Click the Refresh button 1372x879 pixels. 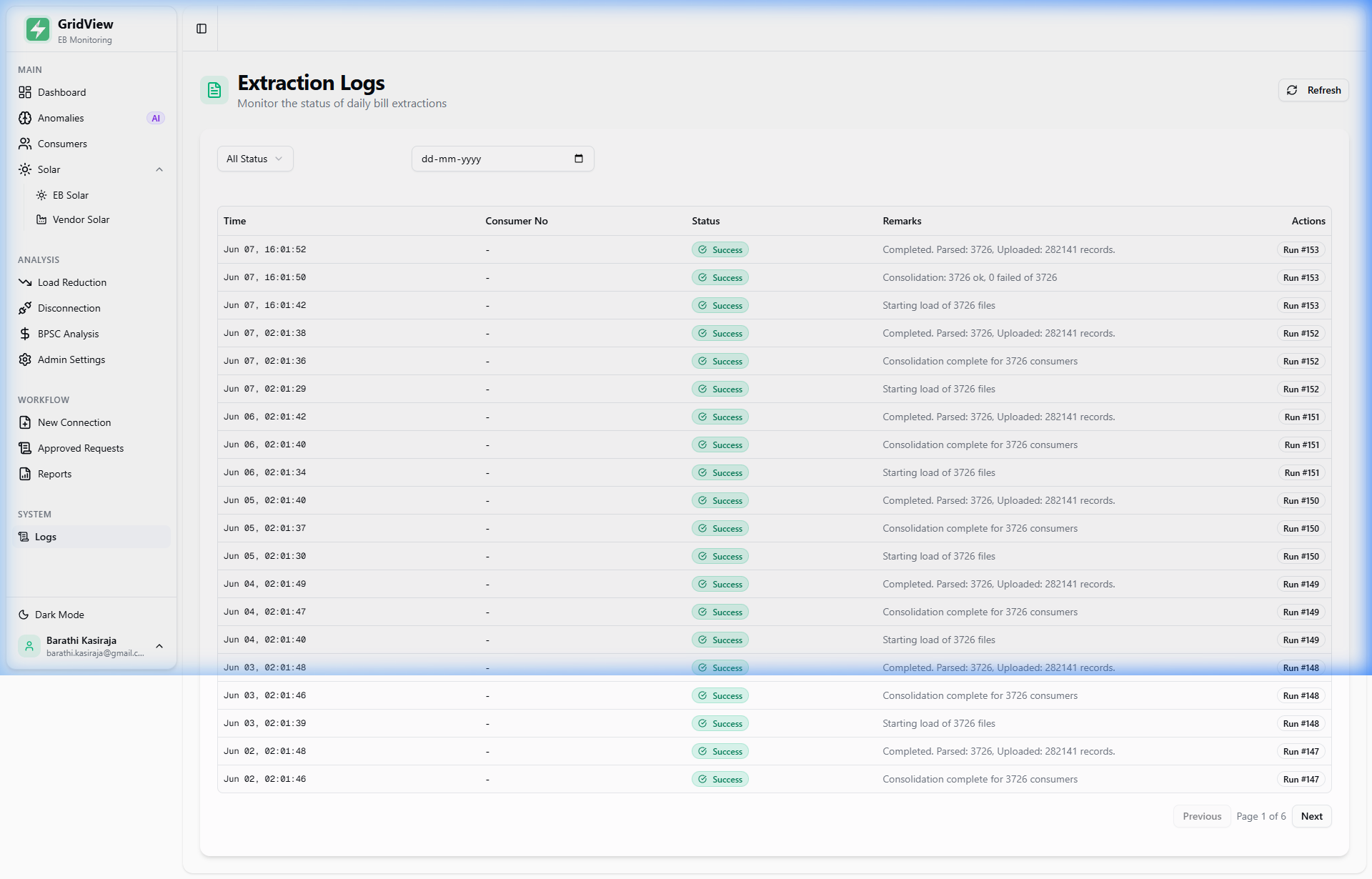[x=1313, y=90]
